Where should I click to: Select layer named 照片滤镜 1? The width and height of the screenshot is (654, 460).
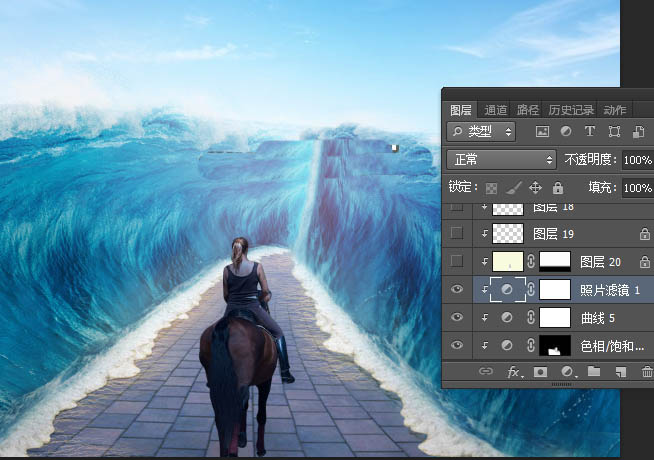click(610, 290)
